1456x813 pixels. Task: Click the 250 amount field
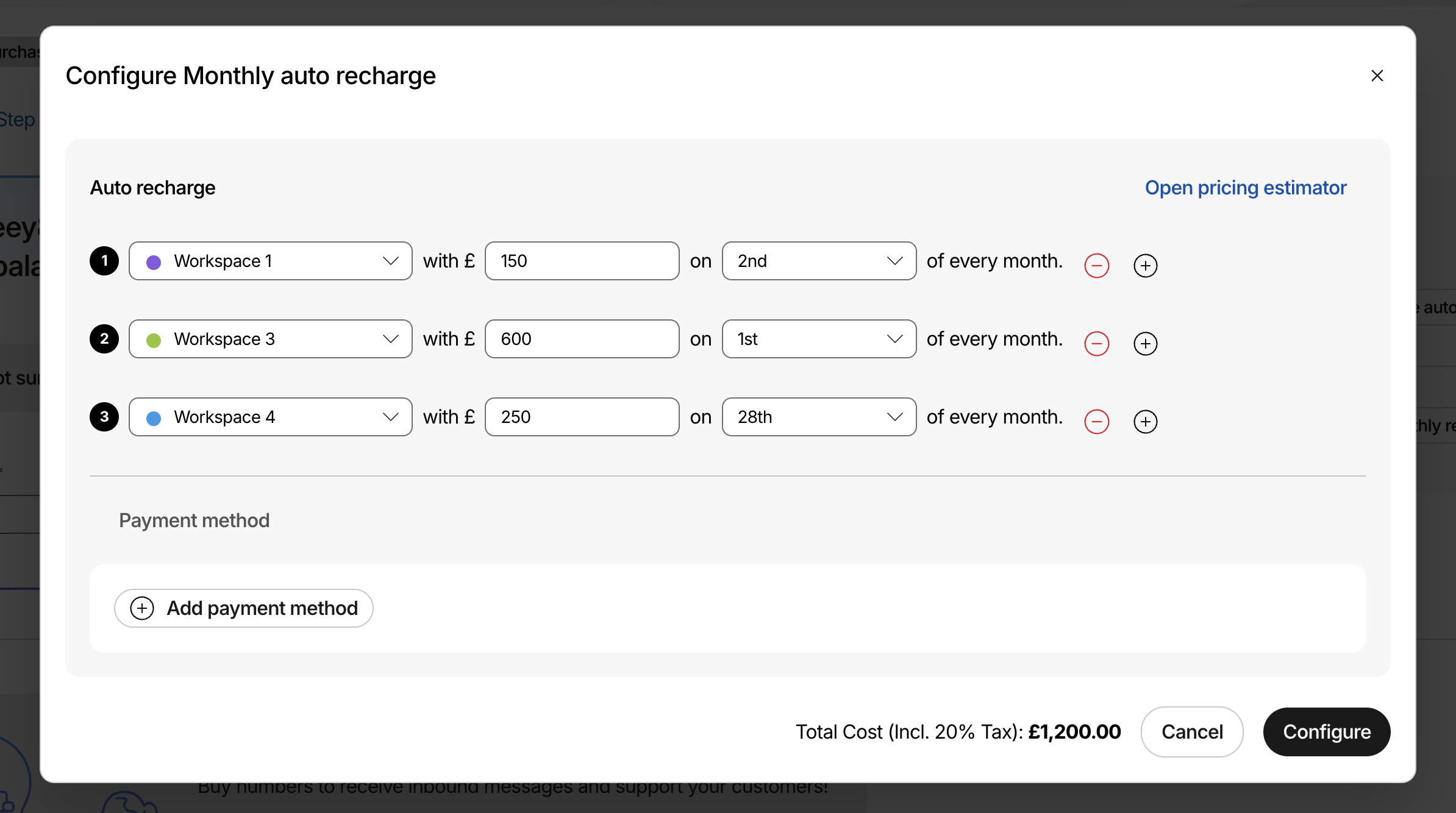click(582, 417)
